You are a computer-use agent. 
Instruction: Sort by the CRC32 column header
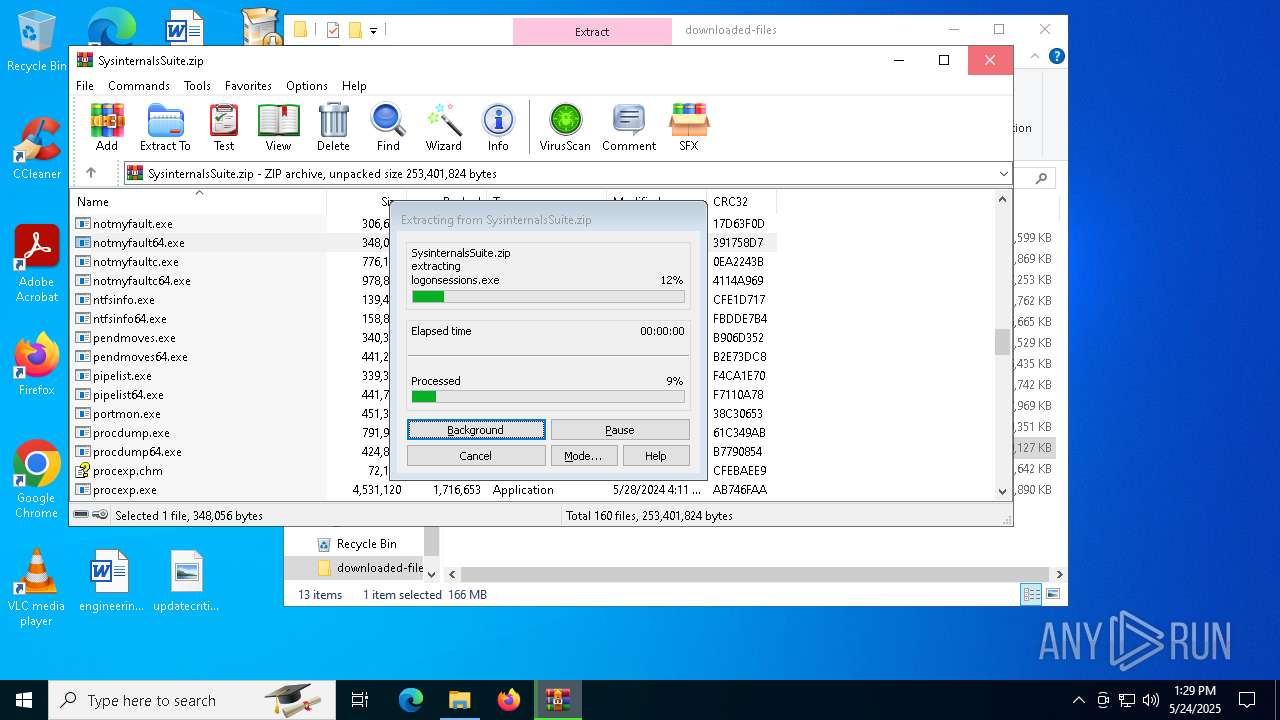[x=741, y=201]
